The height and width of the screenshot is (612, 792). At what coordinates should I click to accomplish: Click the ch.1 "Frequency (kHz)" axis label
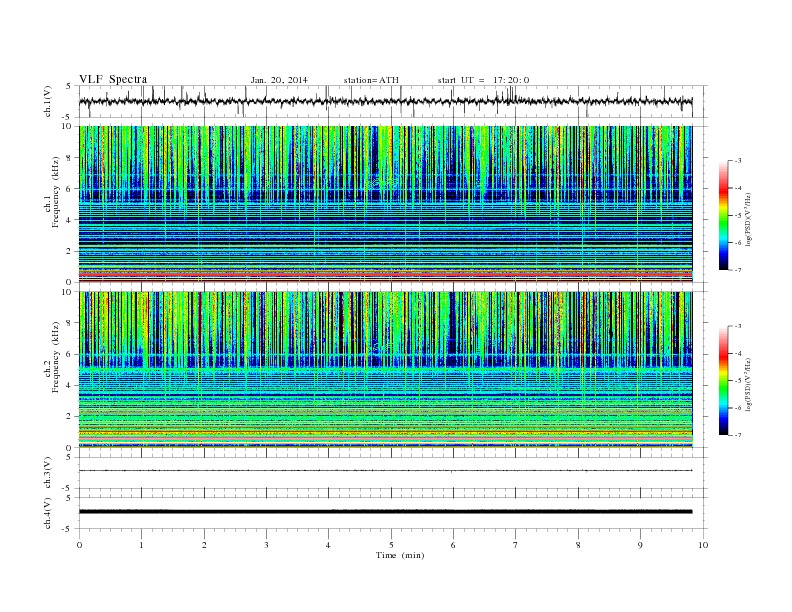[x=56, y=192]
